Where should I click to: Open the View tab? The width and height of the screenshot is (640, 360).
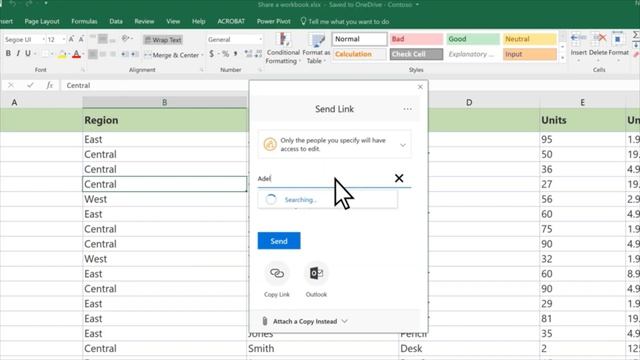tap(173, 21)
